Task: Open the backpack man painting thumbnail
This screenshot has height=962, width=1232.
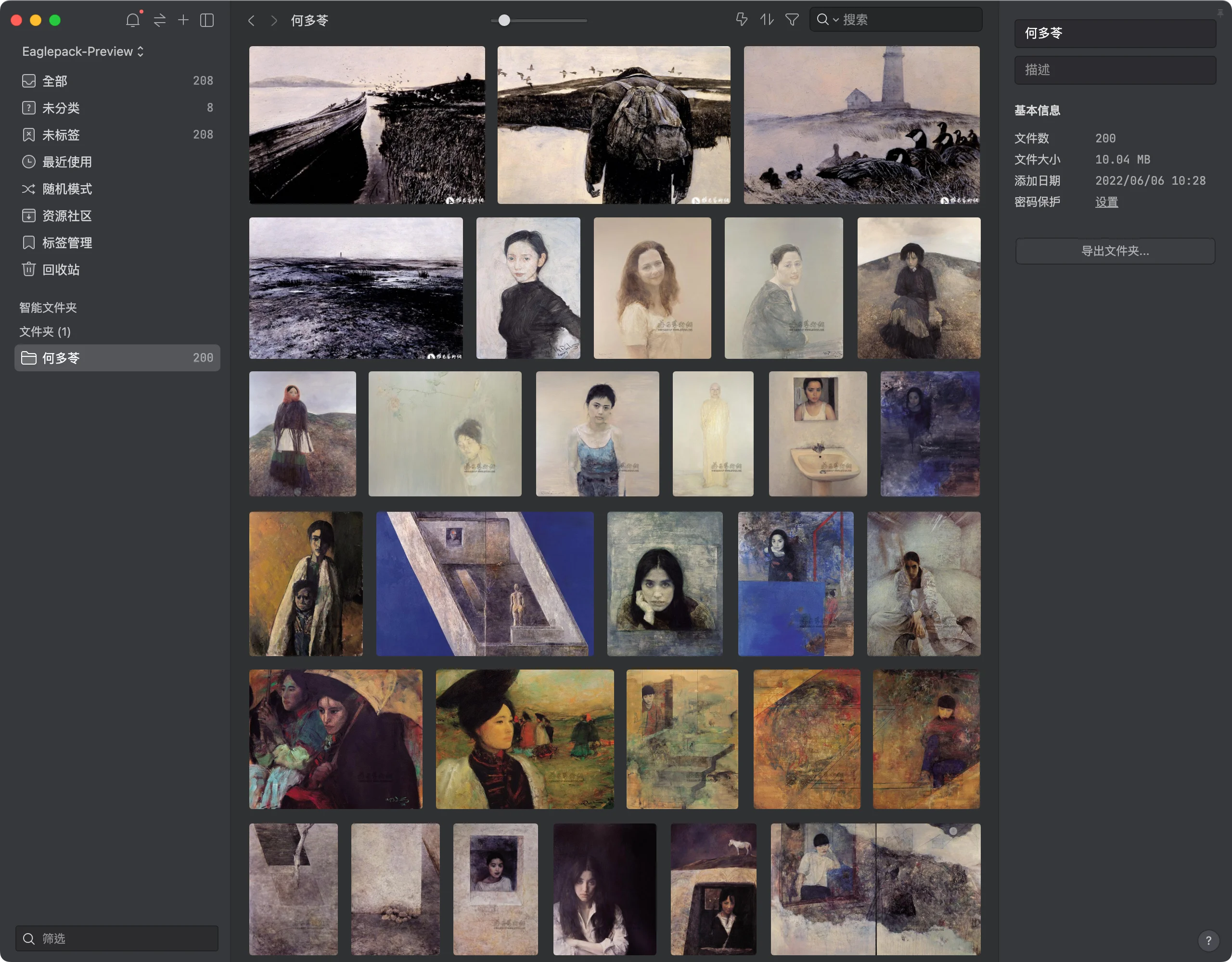Action: pos(614,125)
